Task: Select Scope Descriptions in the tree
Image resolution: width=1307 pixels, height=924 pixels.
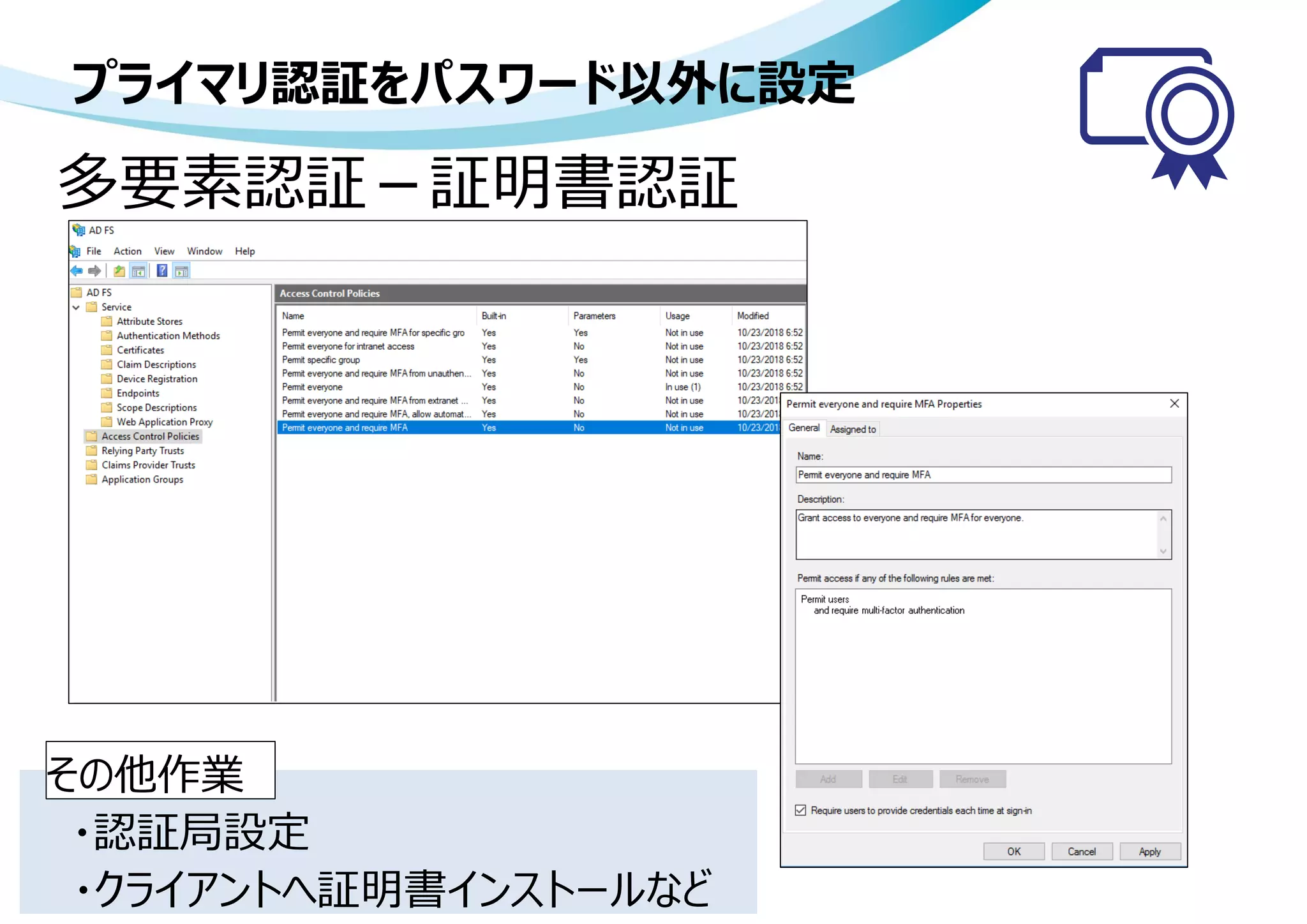Action: pos(156,408)
